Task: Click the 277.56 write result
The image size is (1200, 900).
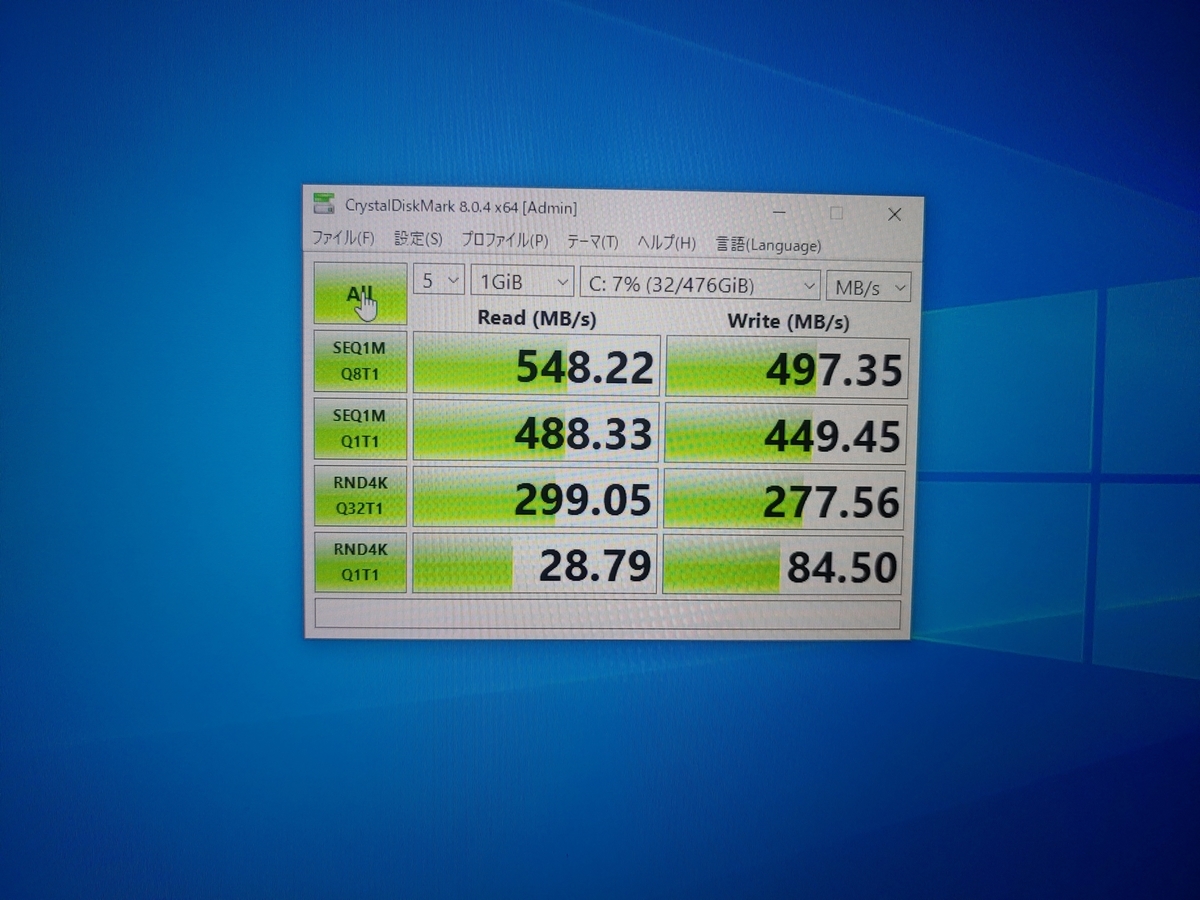Action: click(783, 500)
